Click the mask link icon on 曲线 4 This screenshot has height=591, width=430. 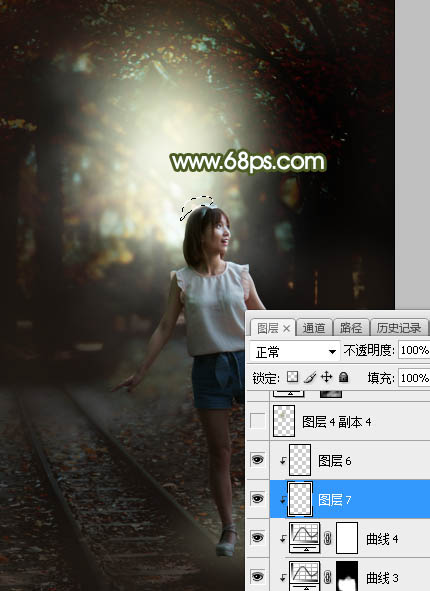click(328, 538)
